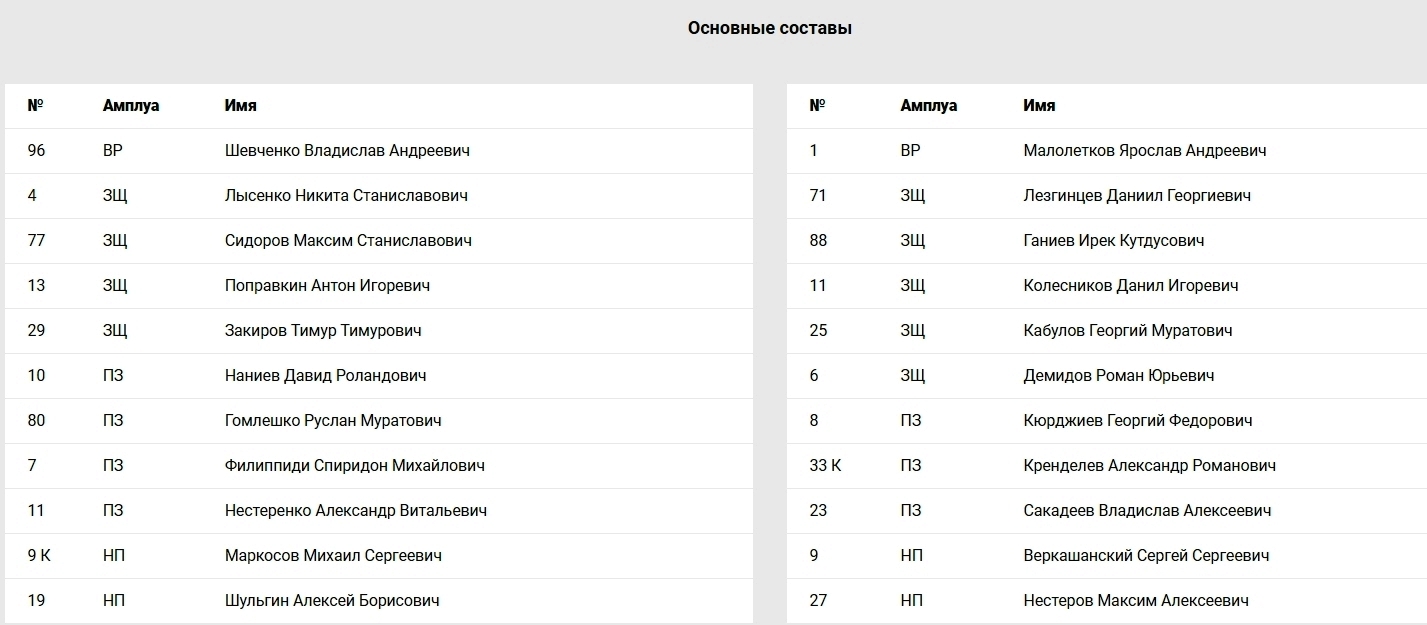Click the Основные составы heading
Viewport: 1427px width, 625px height.
(770, 28)
